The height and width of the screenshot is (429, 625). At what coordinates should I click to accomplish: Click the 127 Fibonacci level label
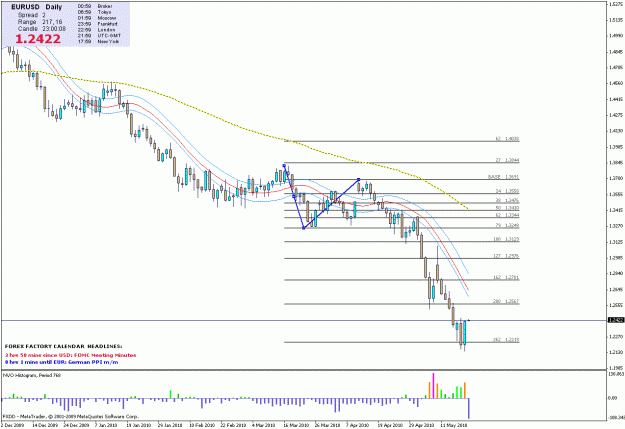(x=506, y=256)
